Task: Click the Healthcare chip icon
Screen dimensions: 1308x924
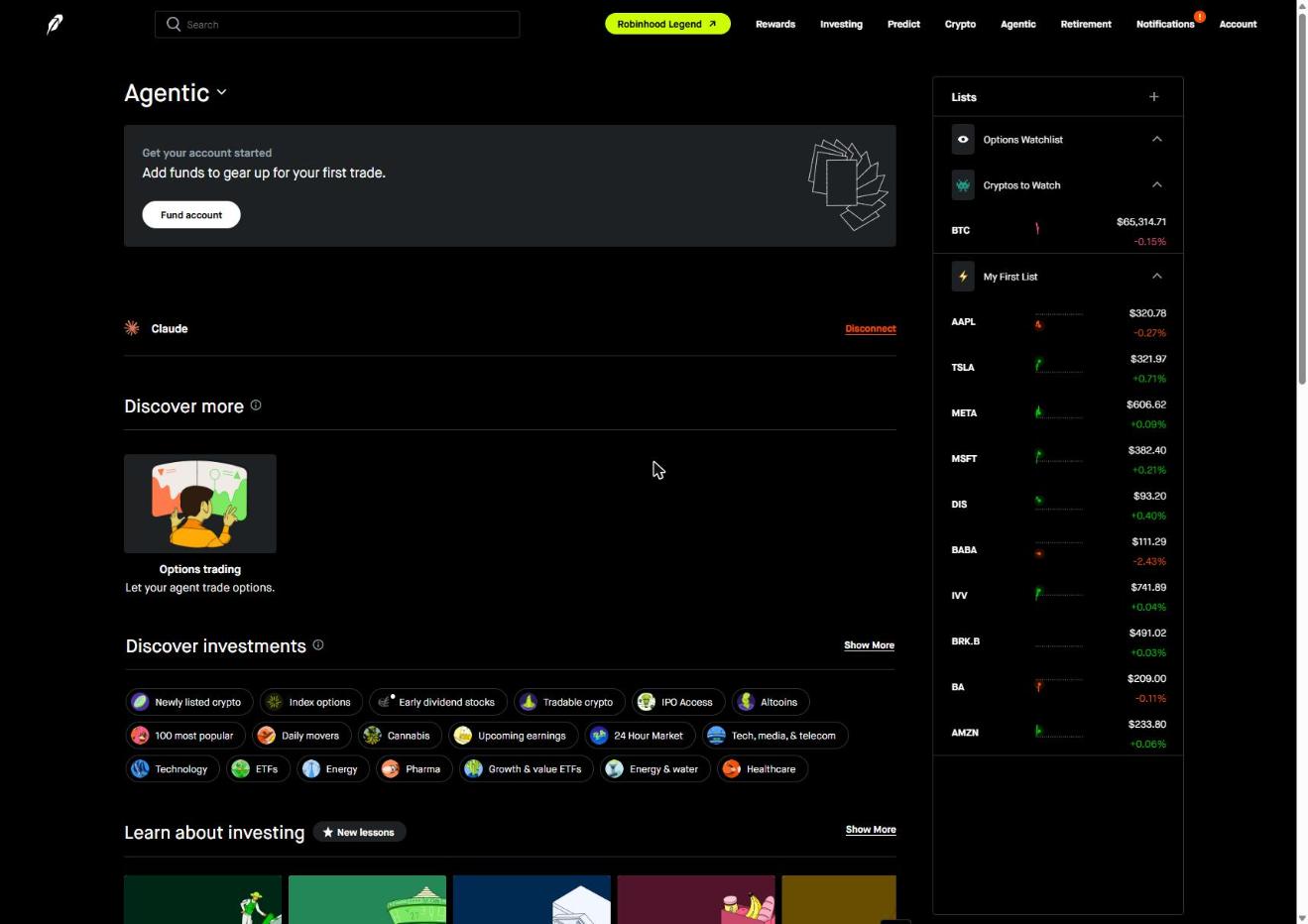Action: click(x=732, y=769)
